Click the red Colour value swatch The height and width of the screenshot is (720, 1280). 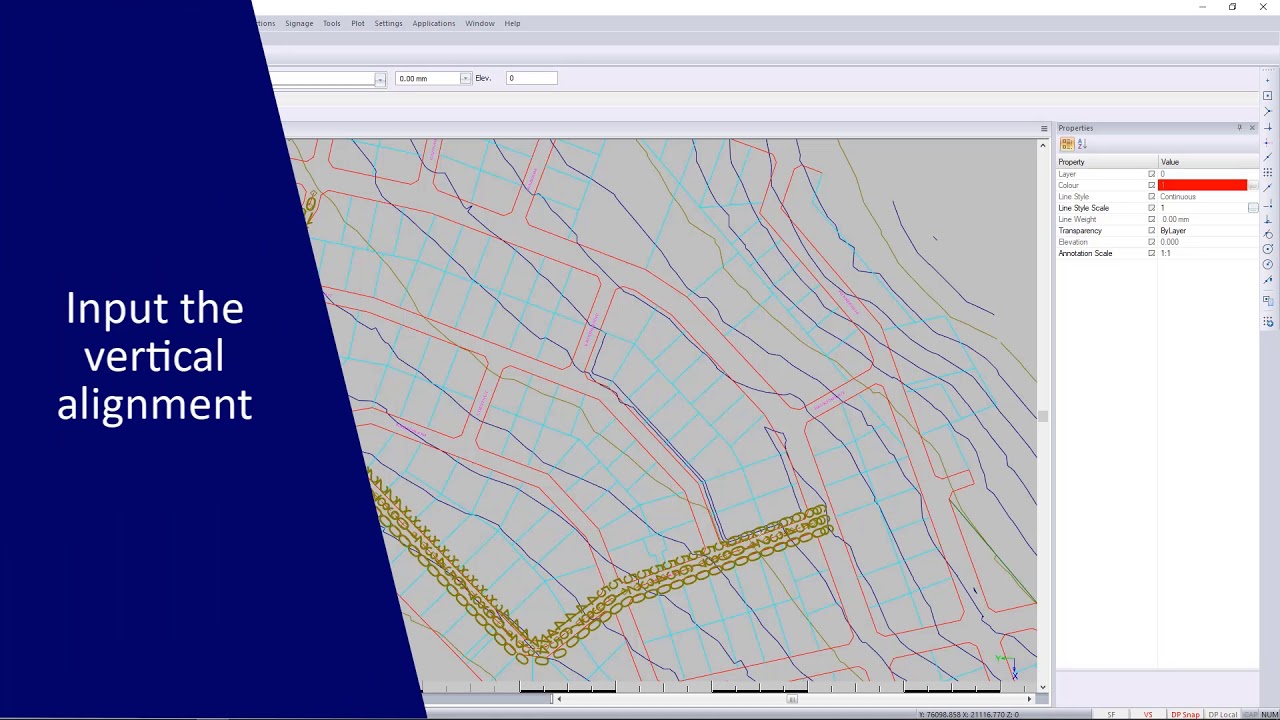coord(1202,185)
